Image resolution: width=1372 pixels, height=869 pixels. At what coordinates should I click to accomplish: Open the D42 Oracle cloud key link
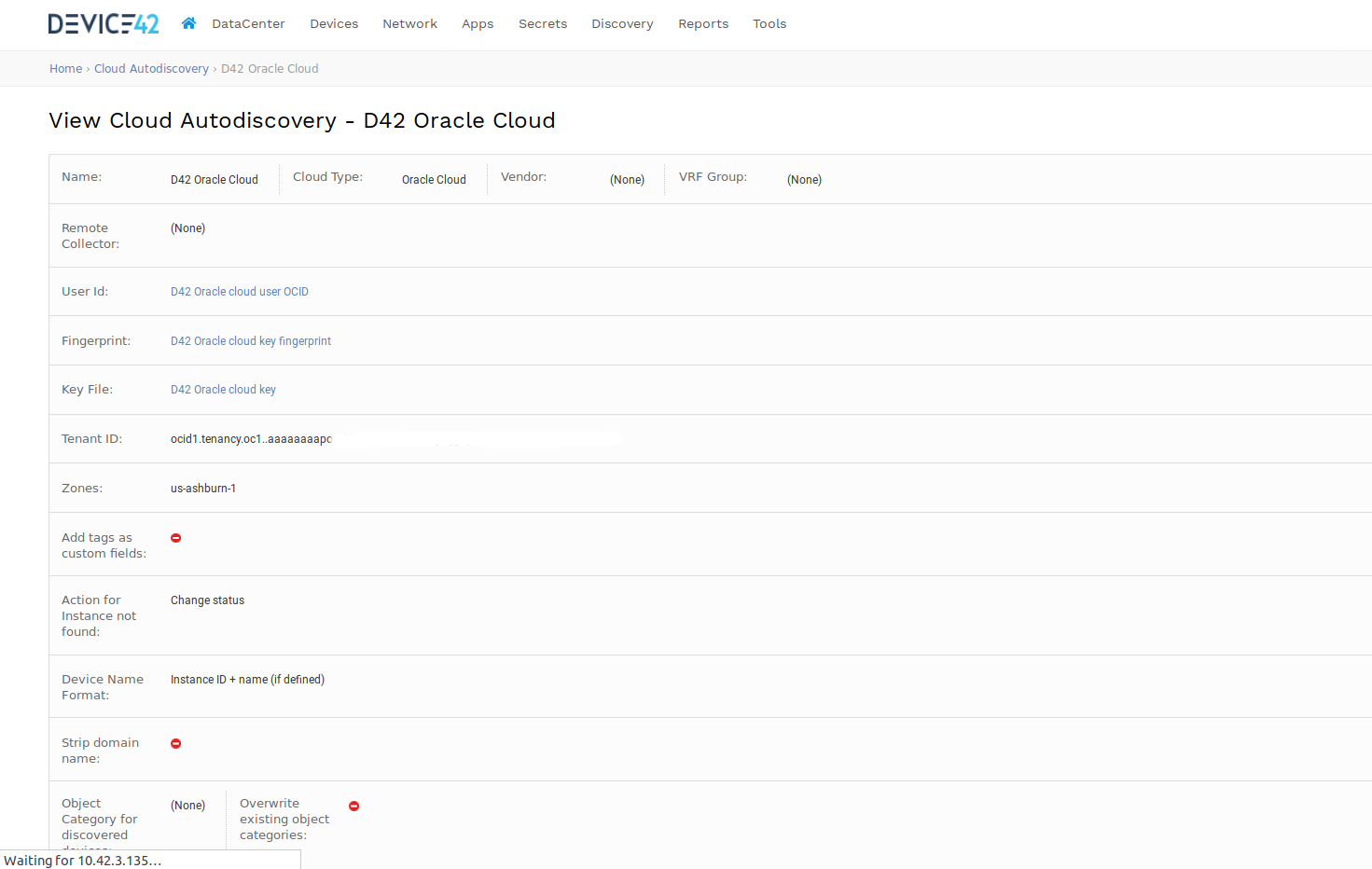click(223, 390)
